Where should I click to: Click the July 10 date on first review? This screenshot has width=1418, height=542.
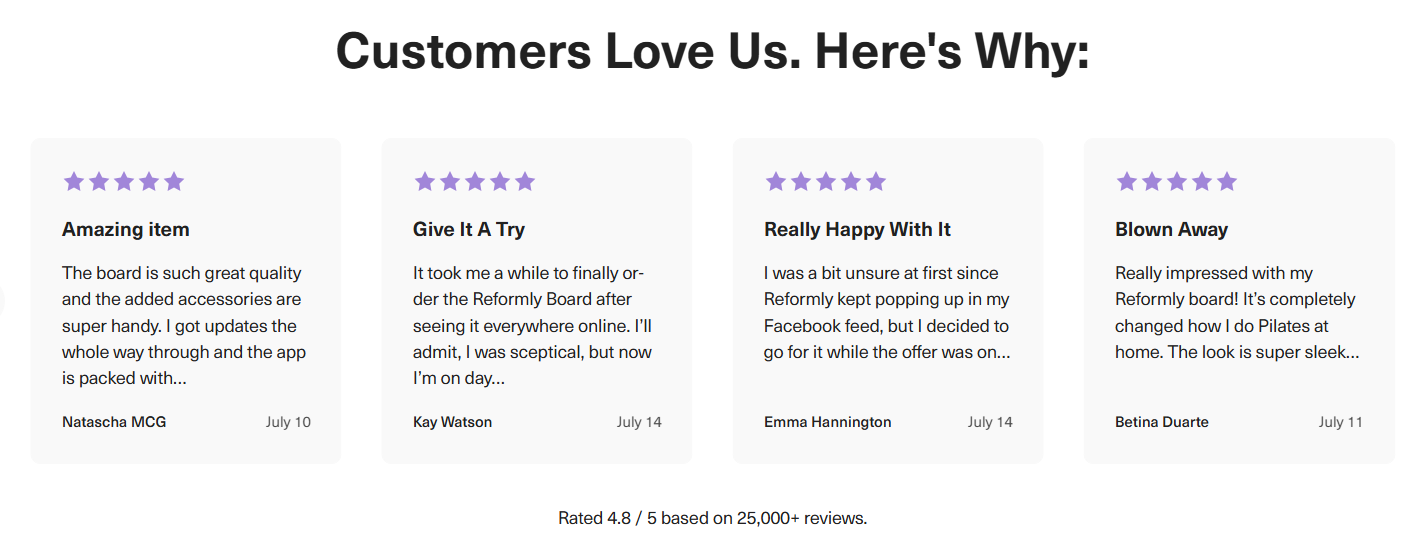pyautogui.click(x=288, y=422)
